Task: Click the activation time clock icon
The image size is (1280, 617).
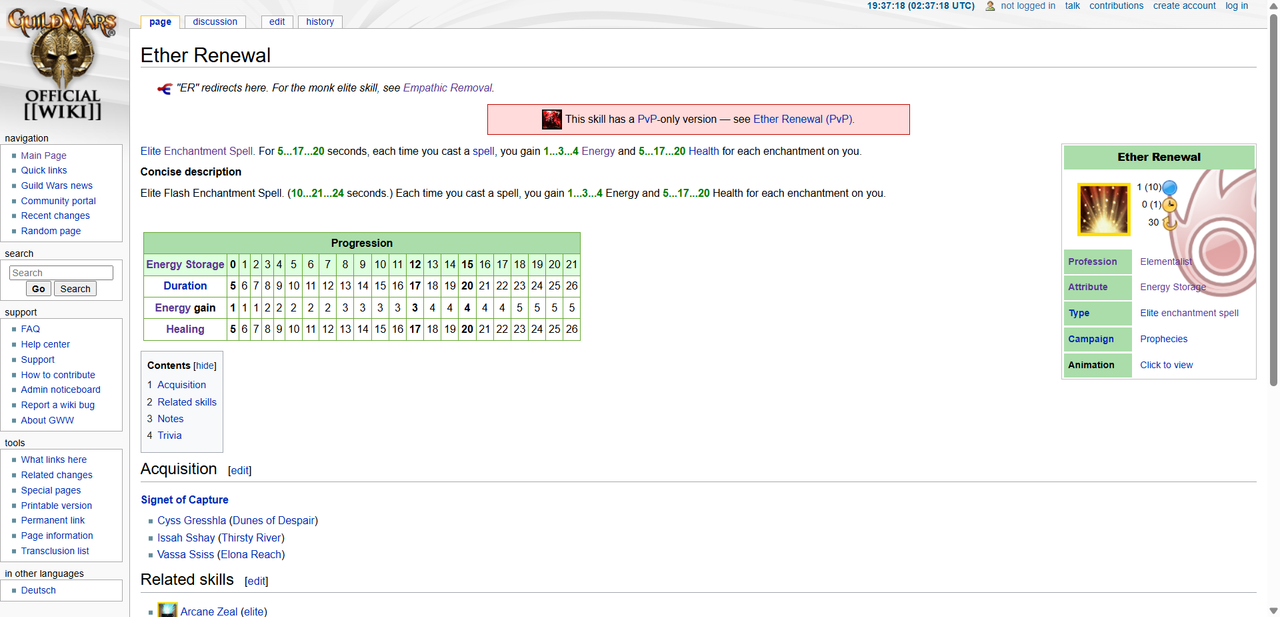Action: coord(1169,205)
